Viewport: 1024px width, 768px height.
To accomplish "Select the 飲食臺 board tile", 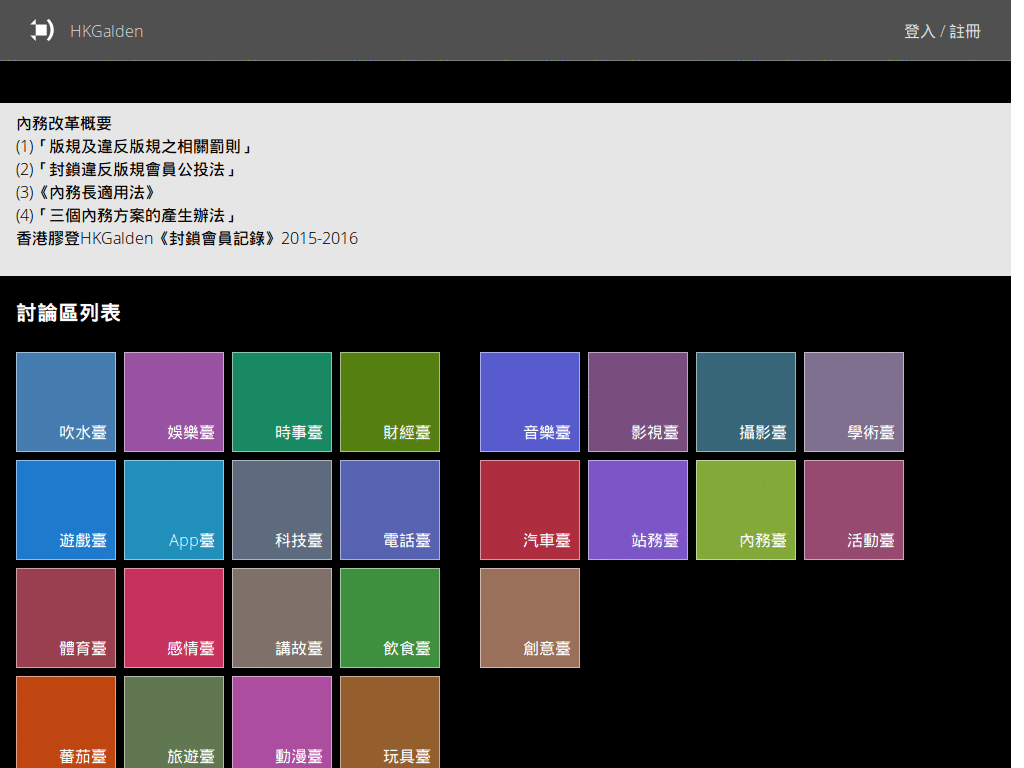I will click(x=390, y=618).
